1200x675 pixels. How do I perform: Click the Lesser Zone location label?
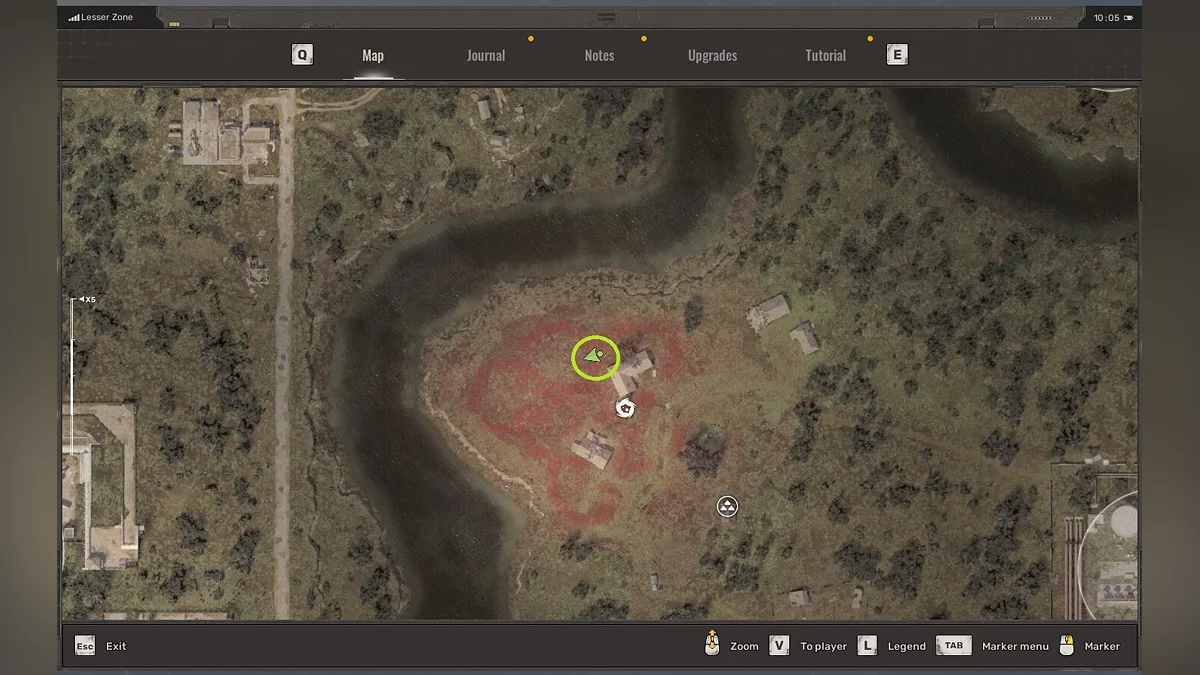[x=108, y=17]
